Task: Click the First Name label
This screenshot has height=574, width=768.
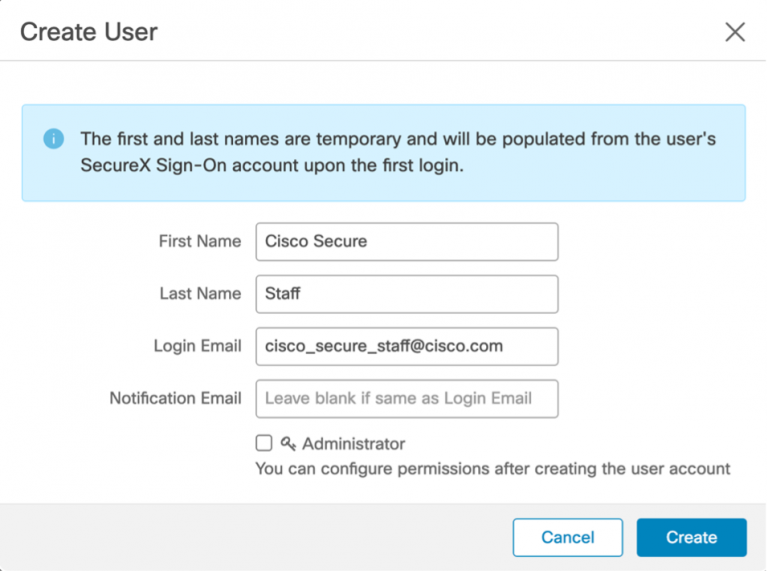Action: point(199,241)
